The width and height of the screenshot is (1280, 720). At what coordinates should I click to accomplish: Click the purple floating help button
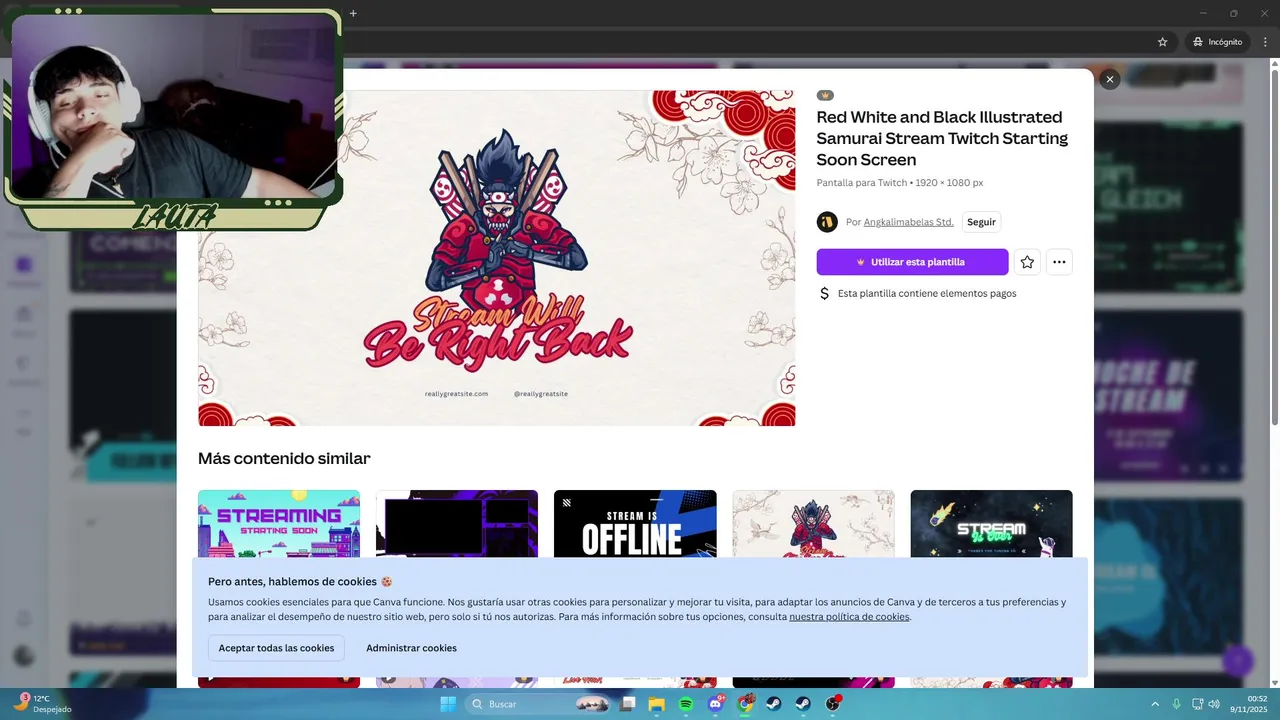coord(1238,661)
